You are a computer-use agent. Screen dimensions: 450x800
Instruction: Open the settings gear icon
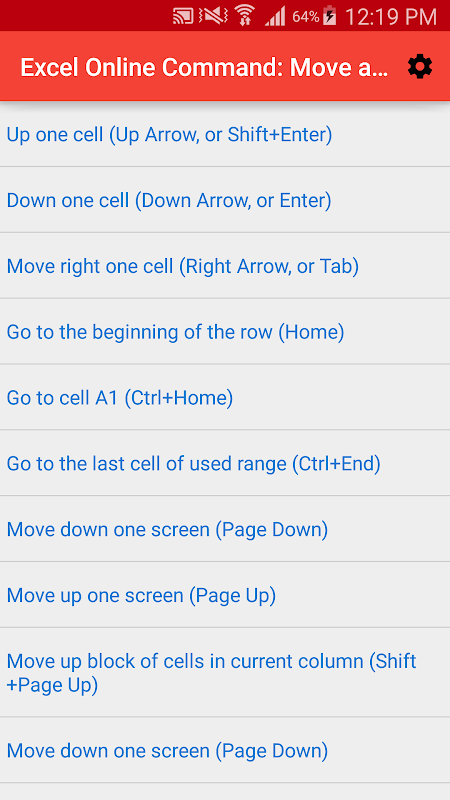419,67
